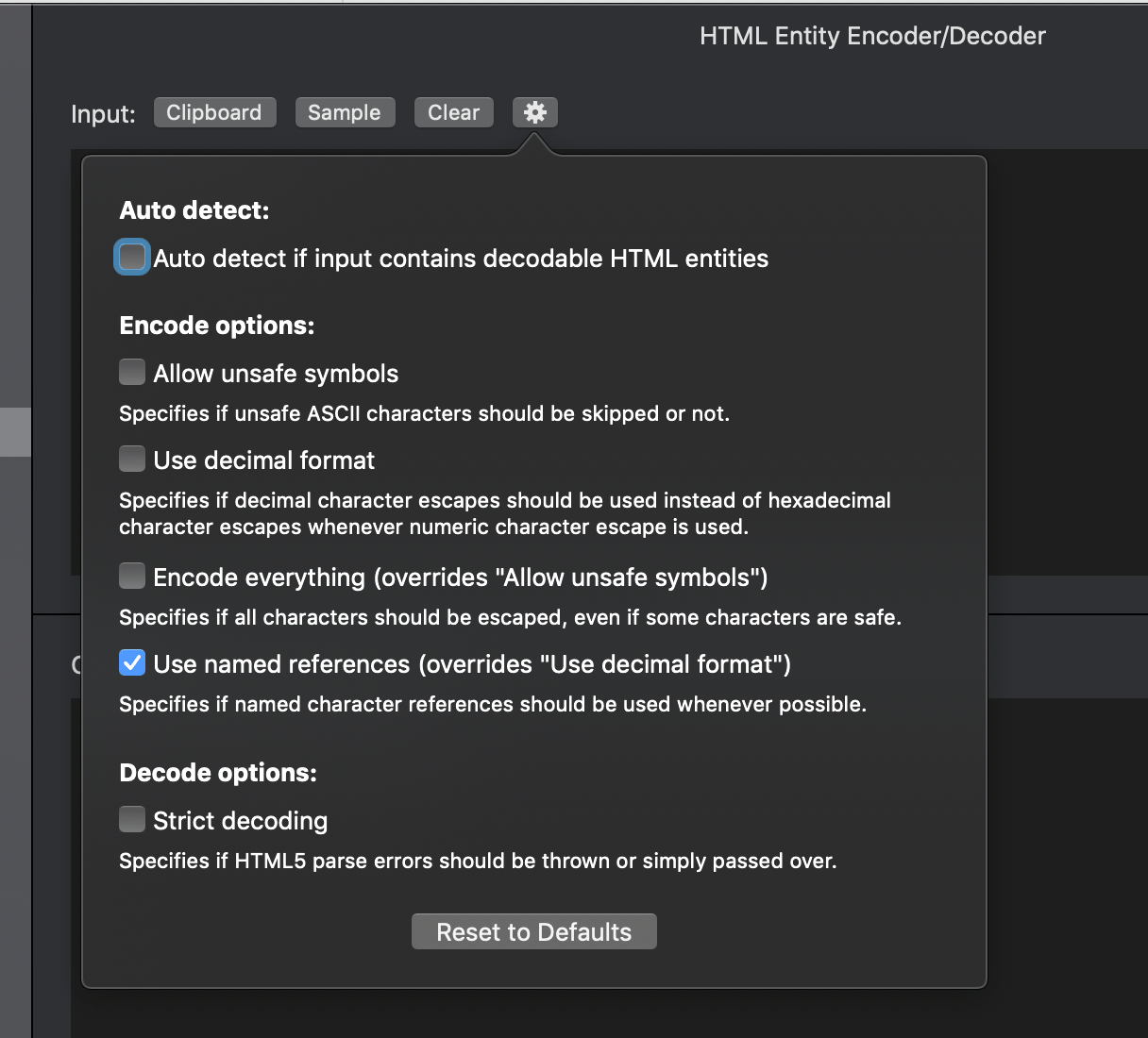Enable Use decimal format encoding
The image size is (1148, 1038).
point(131,459)
